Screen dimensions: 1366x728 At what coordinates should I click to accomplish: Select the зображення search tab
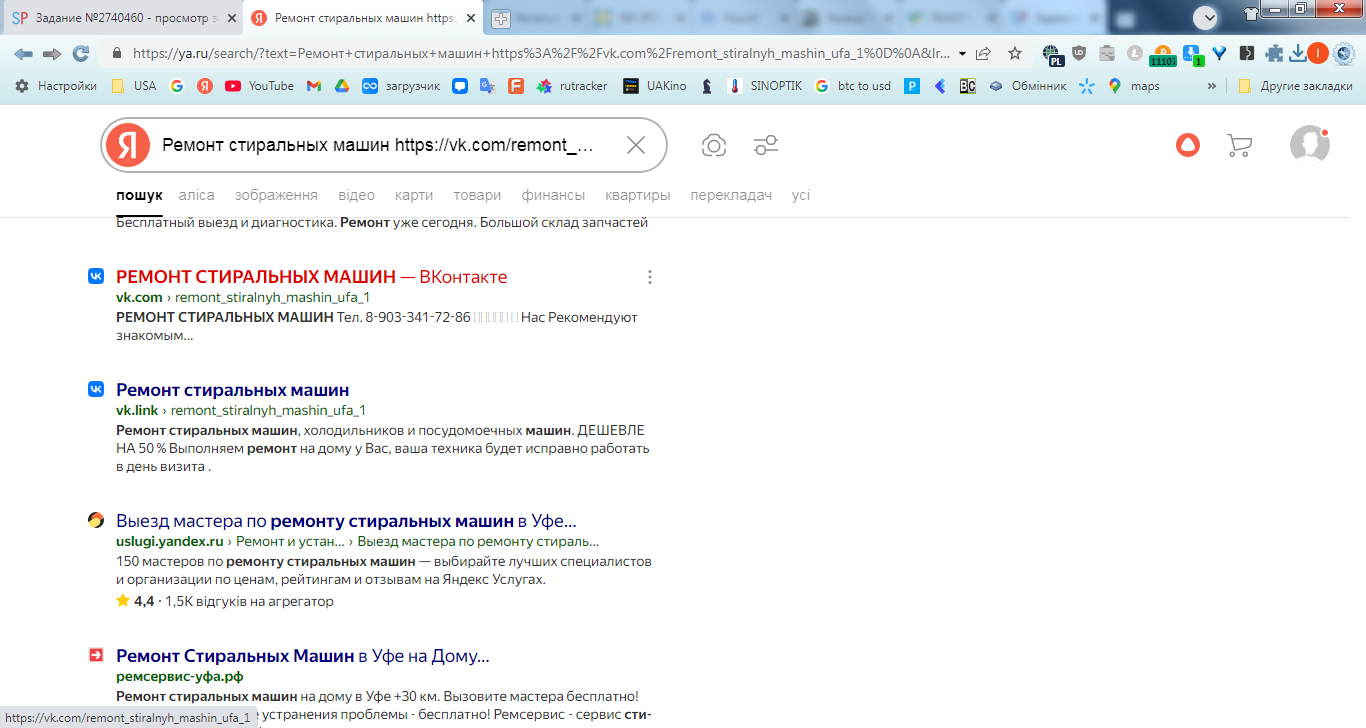pos(277,195)
